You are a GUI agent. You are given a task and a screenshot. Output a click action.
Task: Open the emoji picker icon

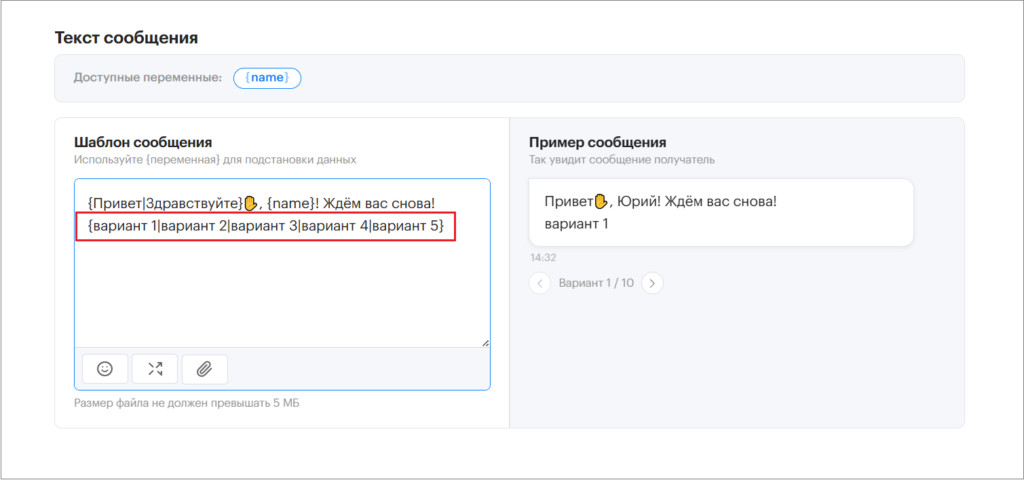point(104,369)
